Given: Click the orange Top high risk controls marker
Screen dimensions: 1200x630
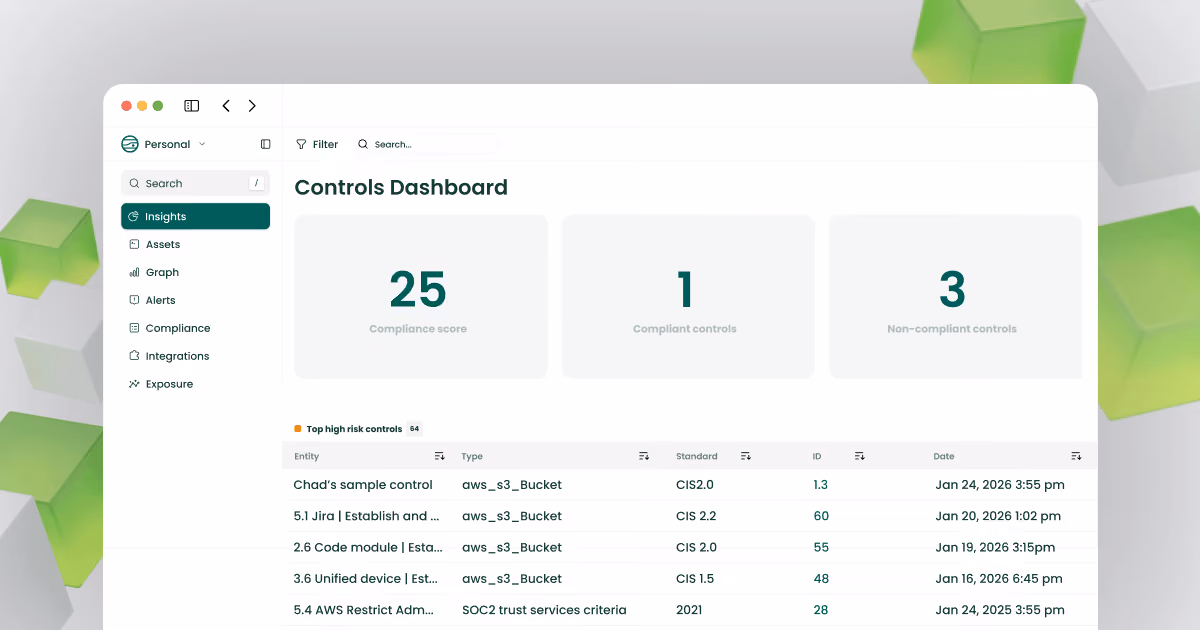Looking at the screenshot, I should pos(297,429).
